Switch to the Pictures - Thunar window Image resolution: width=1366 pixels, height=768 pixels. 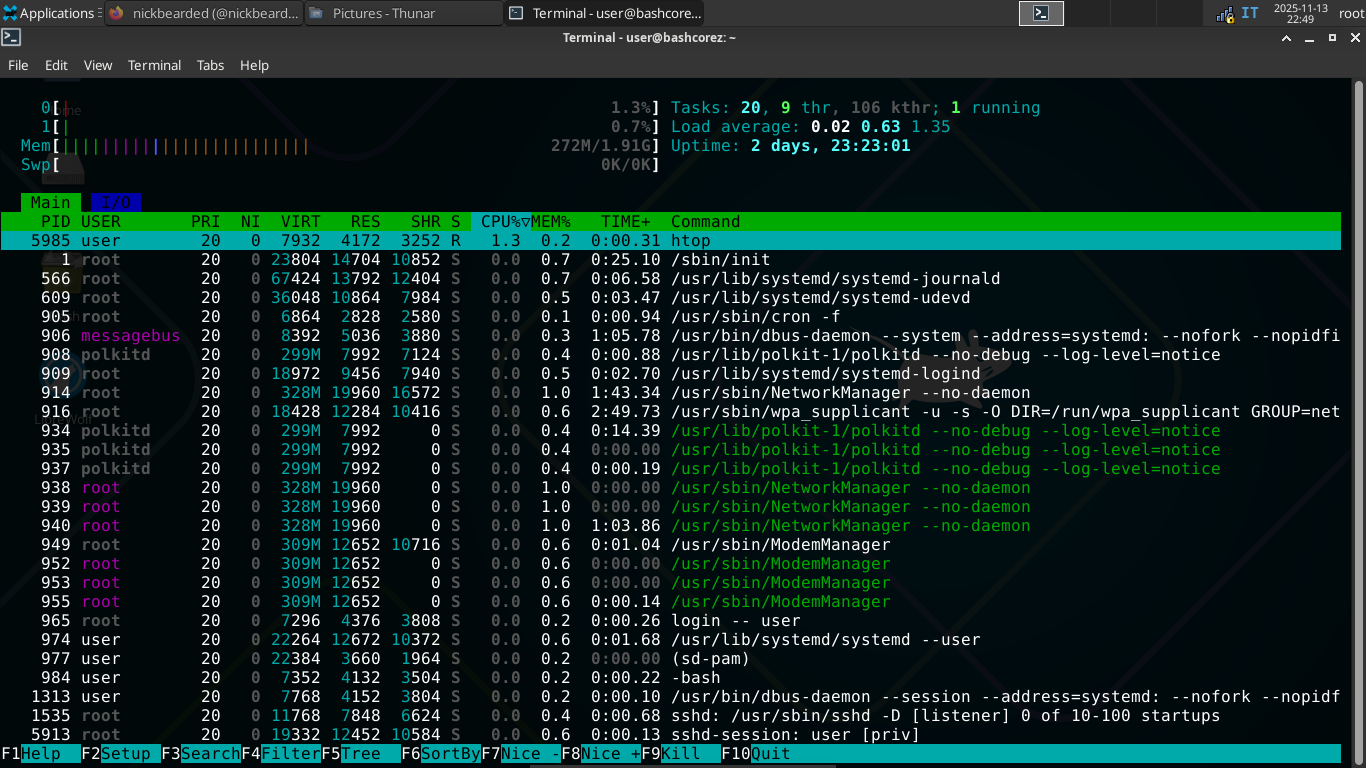tap(403, 13)
